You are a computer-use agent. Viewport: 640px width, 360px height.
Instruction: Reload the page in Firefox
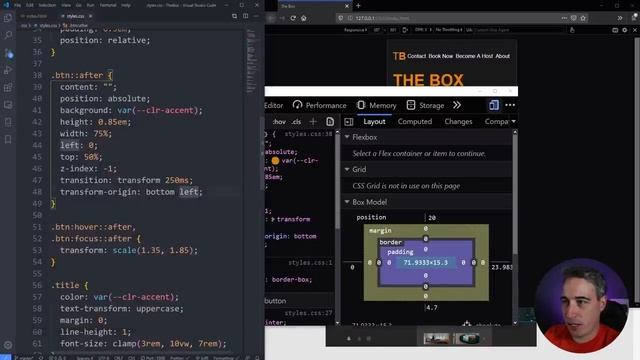tap(293, 18)
